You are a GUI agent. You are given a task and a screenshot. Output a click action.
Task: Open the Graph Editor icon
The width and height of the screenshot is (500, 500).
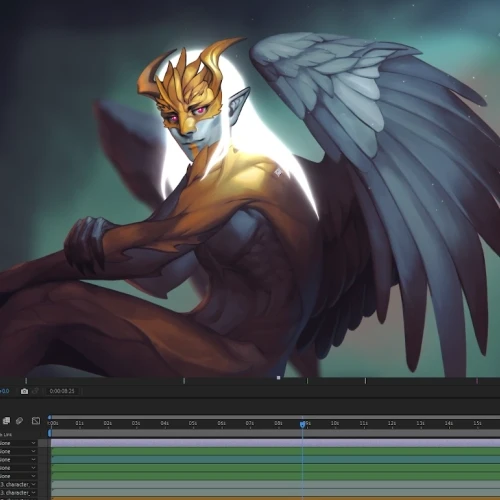point(36,421)
